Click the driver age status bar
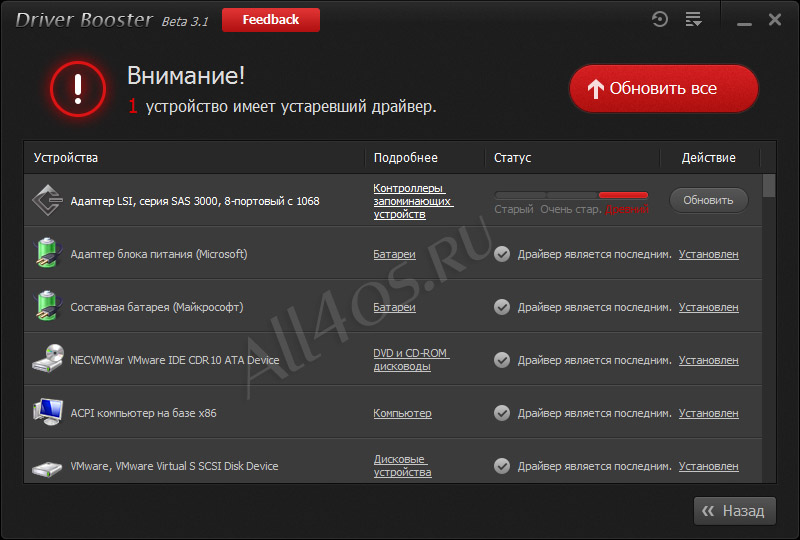The width and height of the screenshot is (800, 540). tap(571, 195)
